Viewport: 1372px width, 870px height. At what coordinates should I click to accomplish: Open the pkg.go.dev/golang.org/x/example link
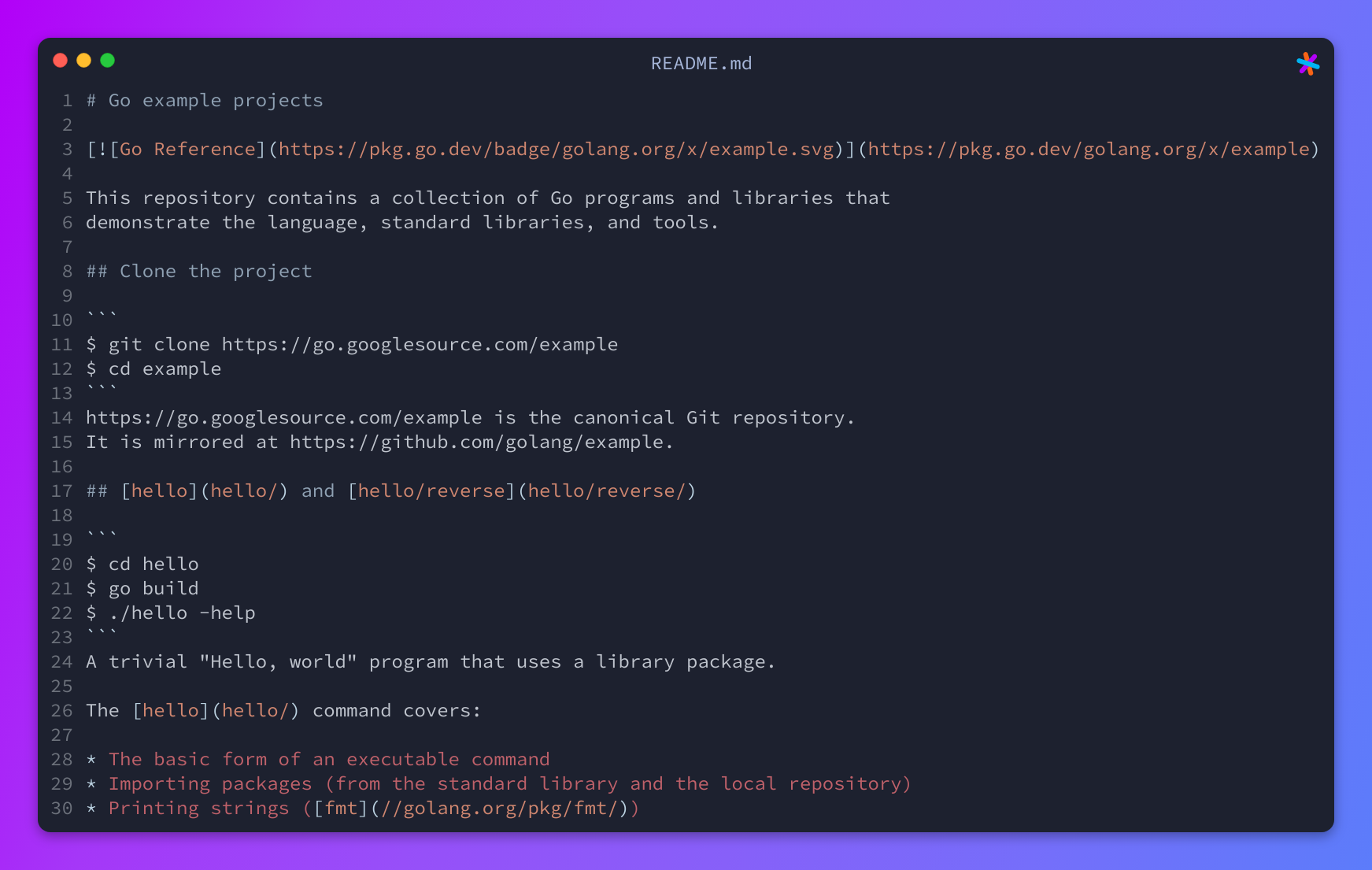[x=1089, y=149]
